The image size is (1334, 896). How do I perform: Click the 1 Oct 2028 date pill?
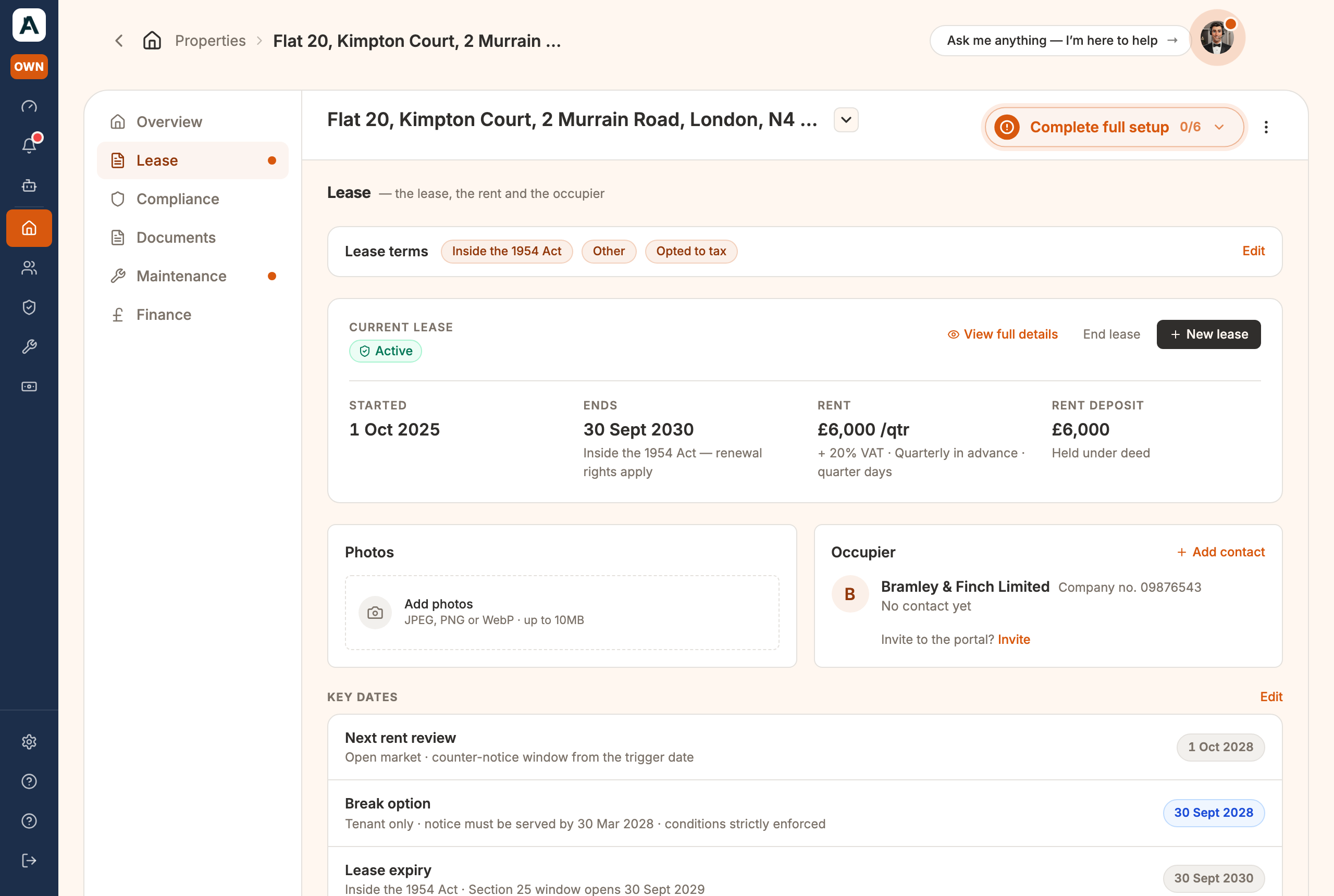[1220, 748]
